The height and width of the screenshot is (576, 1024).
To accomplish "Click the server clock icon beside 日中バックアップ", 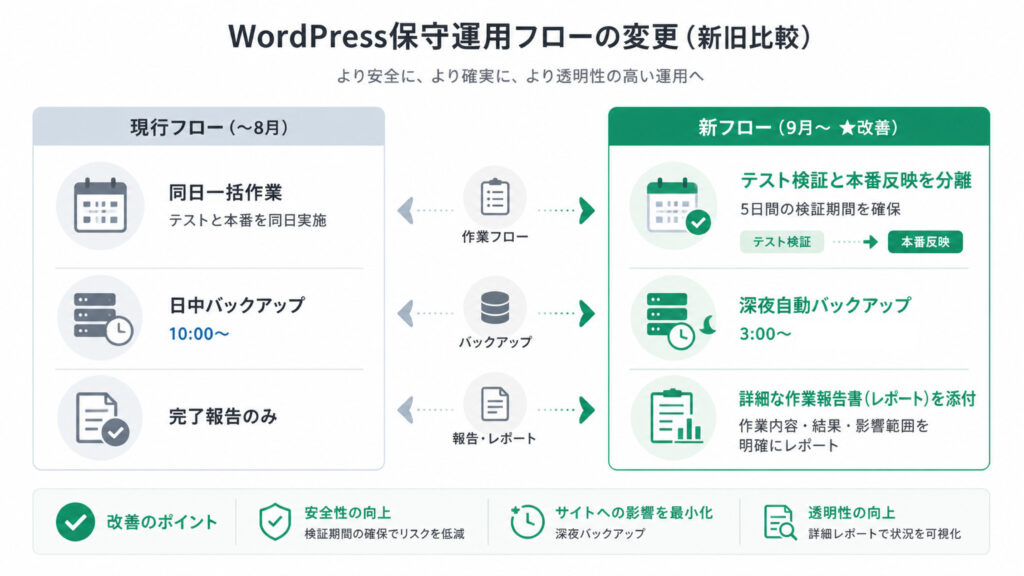I will pyautogui.click(x=103, y=318).
